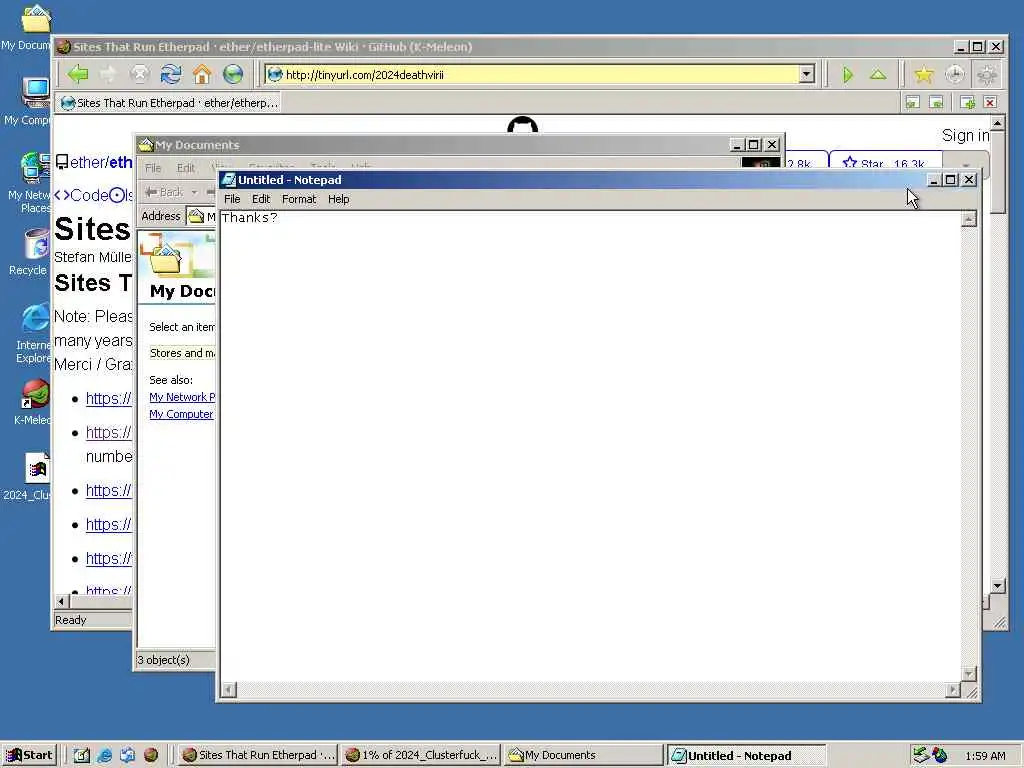Click the green Go arrow button
This screenshot has height=768, width=1024.
(848, 75)
